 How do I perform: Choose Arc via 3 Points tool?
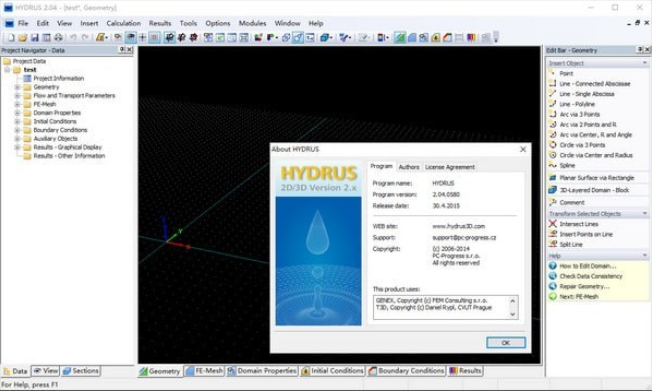(x=579, y=114)
